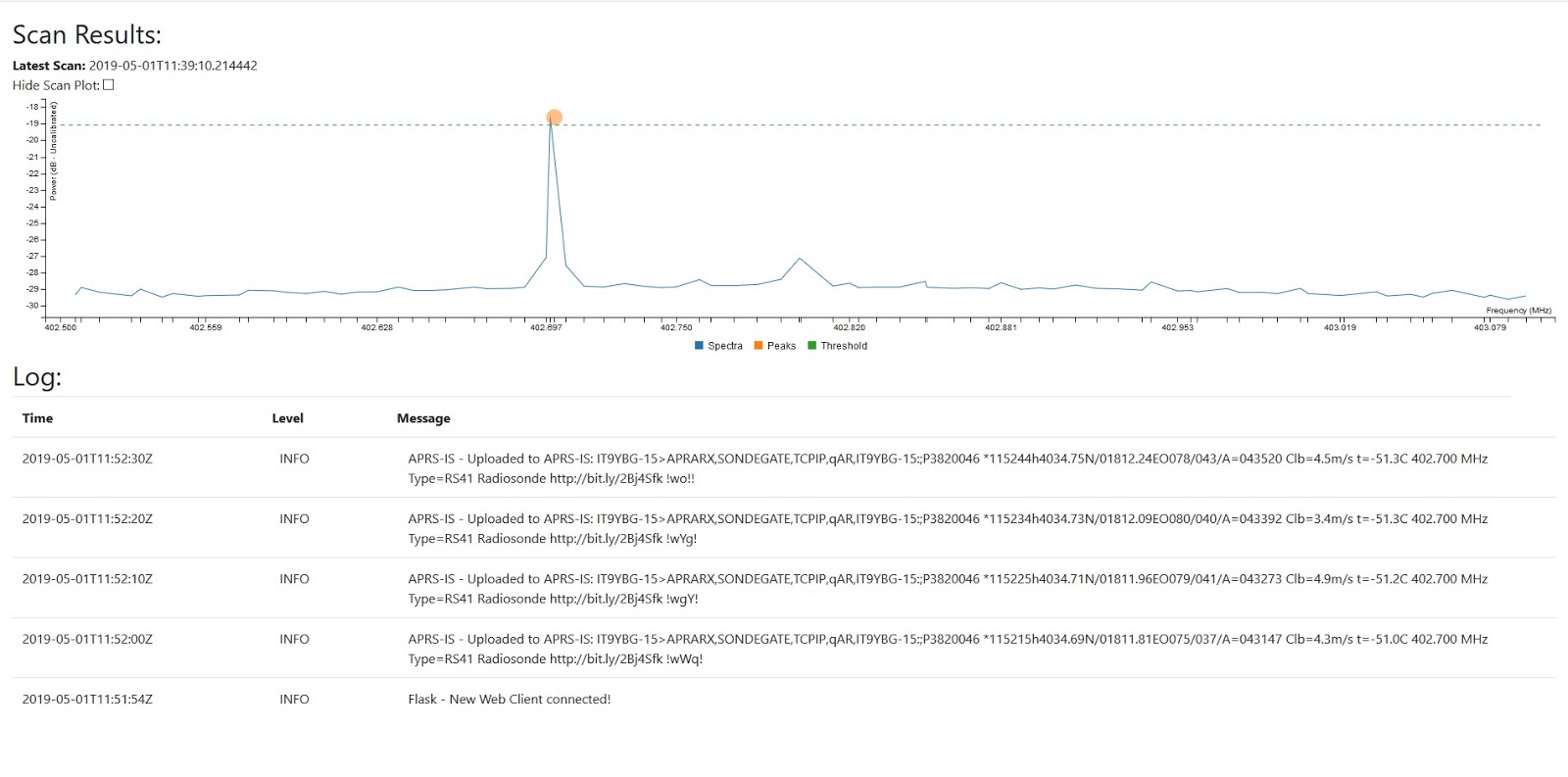The width and height of the screenshot is (1568, 777).
Task: Click the Log heading
Action: (36, 377)
